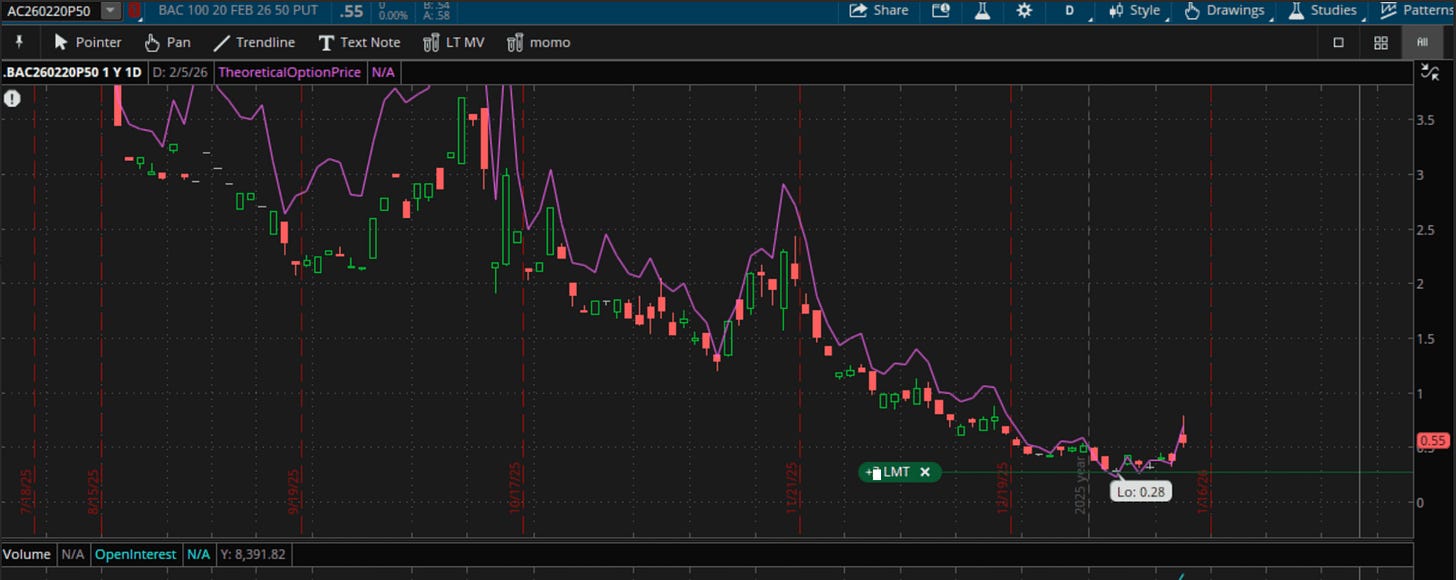Click the Y: 8,391.82 value readout
Screen dimensions: 1456x580
tap(252, 553)
